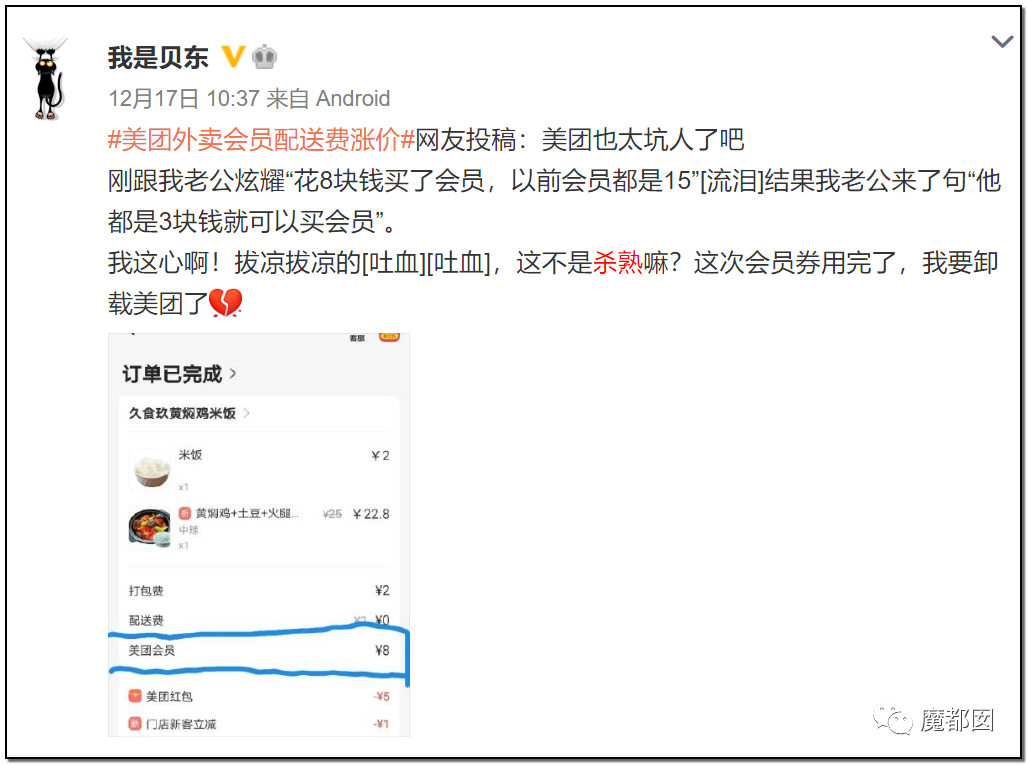Click the red 杀熟 keyword link
Viewport: 1028px width, 765px height.
point(618,263)
